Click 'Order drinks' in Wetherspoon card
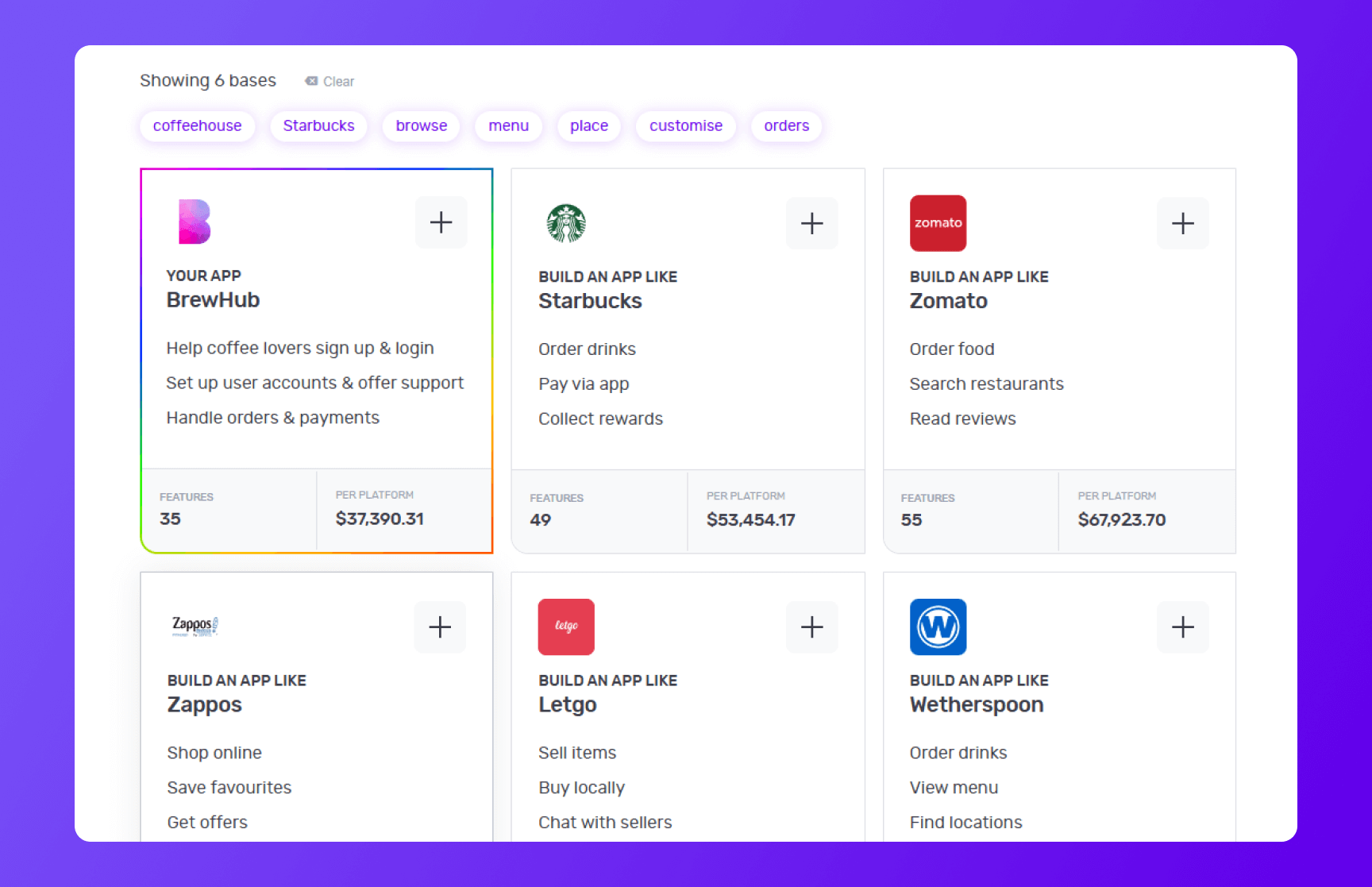Screen dimensions: 1372x887 pyautogui.click(x=958, y=753)
